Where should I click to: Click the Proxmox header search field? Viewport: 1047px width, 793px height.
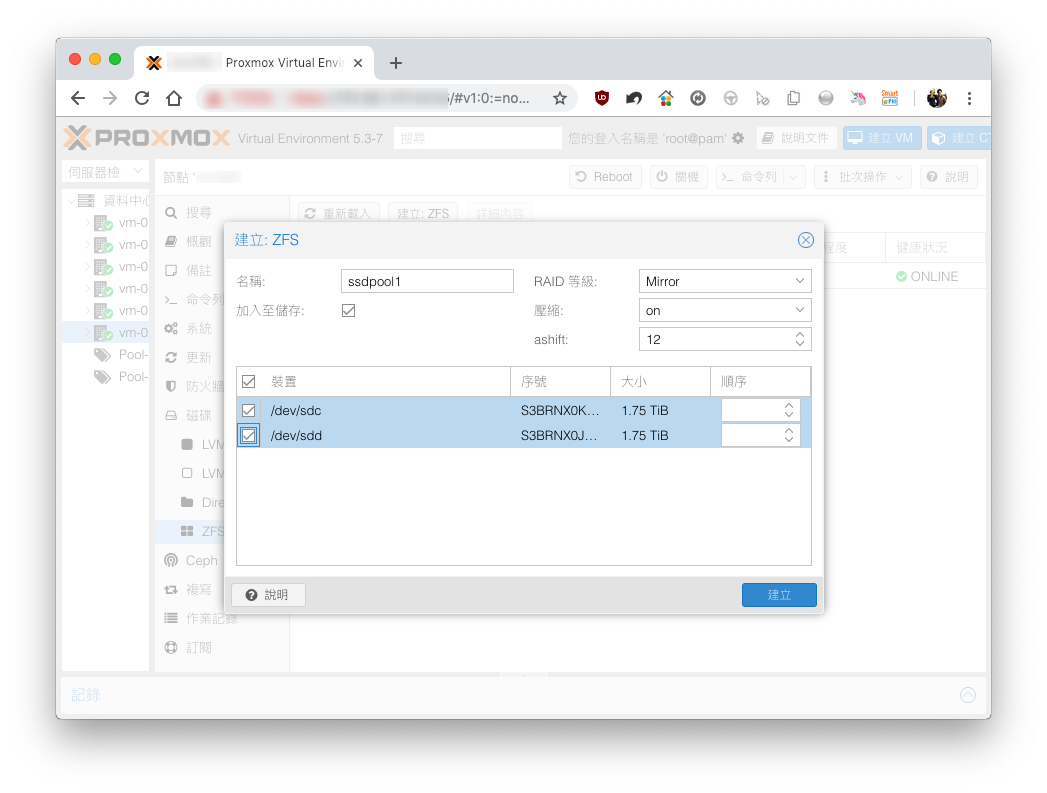tap(477, 138)
